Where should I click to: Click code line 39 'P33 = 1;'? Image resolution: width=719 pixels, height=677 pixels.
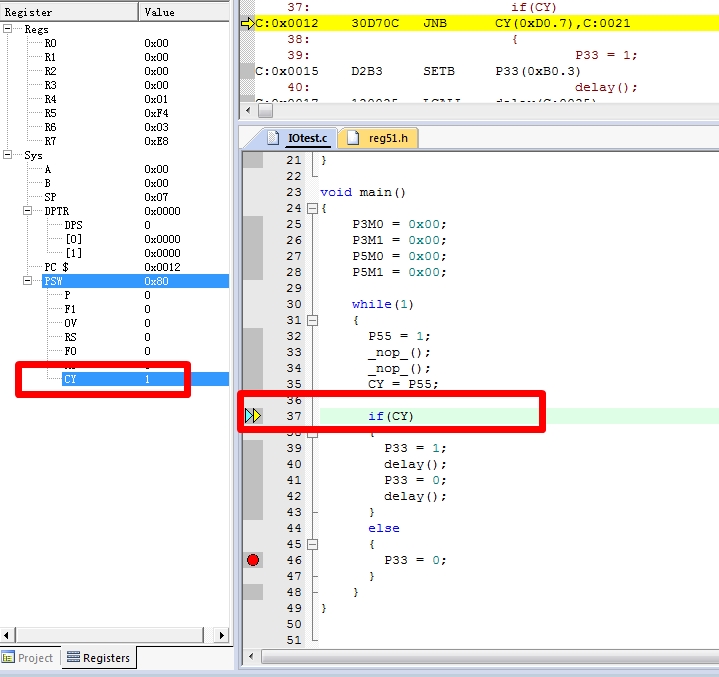click(415, 448)
